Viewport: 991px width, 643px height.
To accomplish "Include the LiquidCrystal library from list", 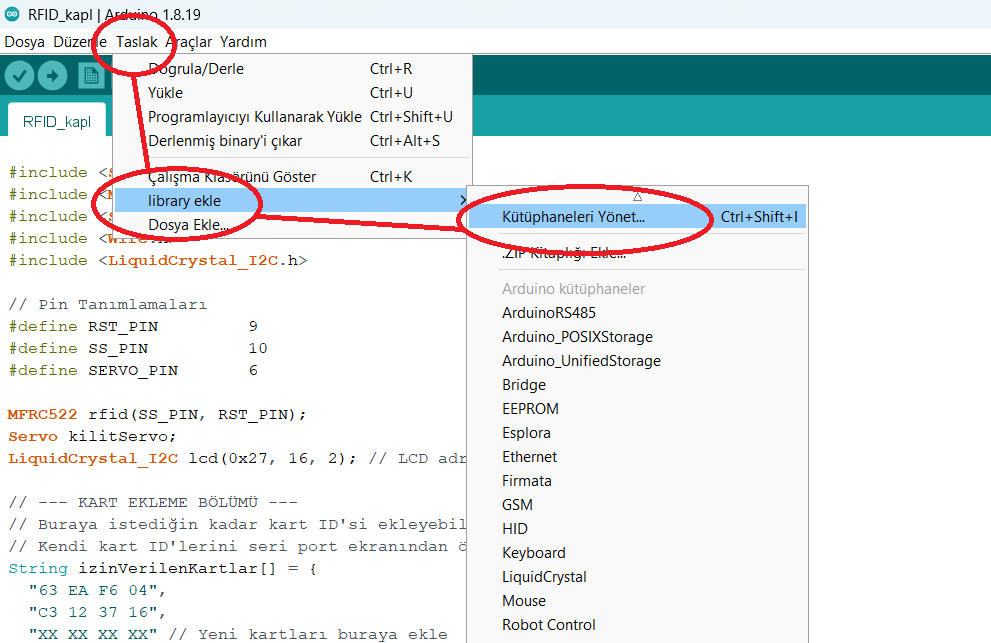I will (x=544, y=577).
